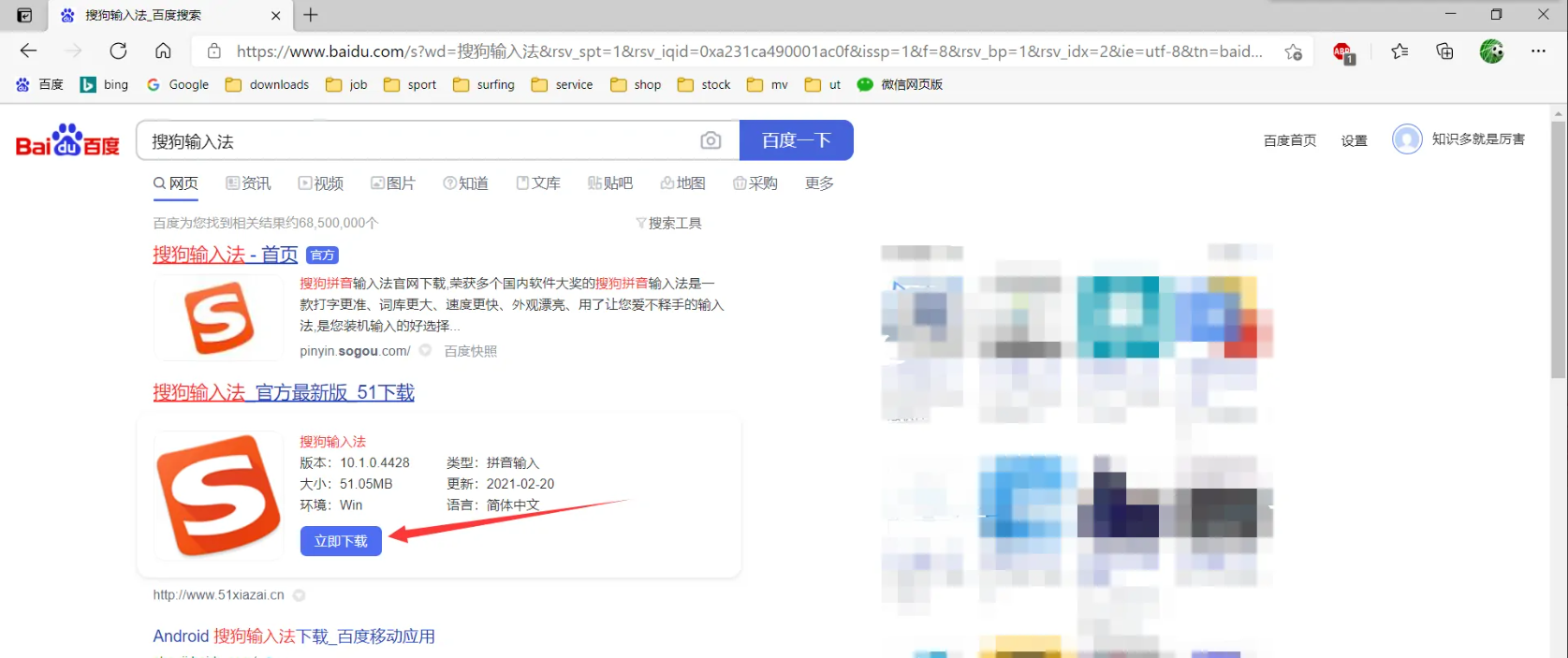Open 搜狗输入法_官方最新版_51下载 result
This screenshot has width=1568, height=658.
[284, 392]
